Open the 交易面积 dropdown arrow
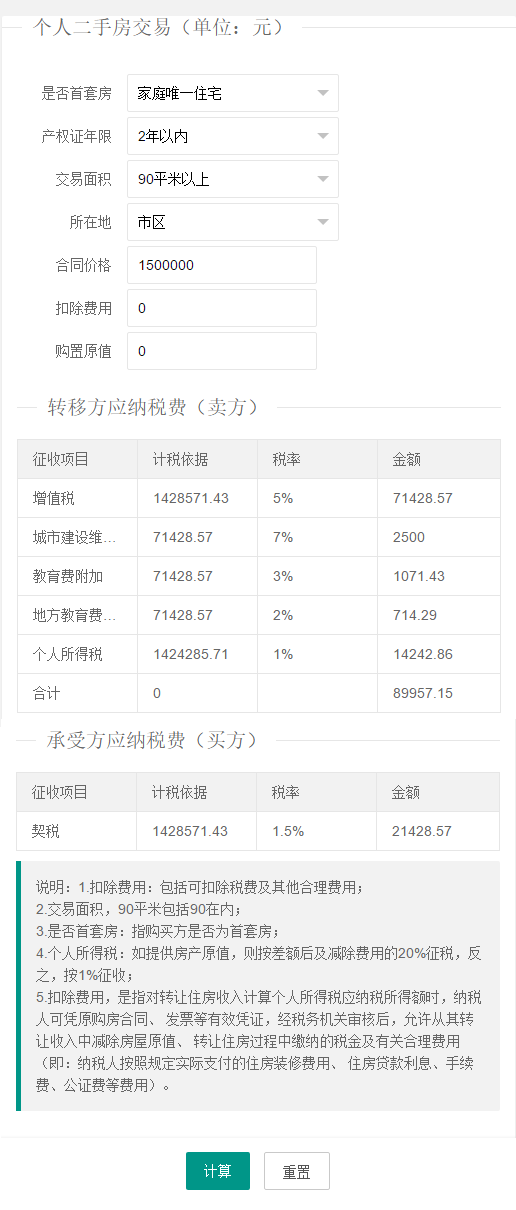 [322, 179]
